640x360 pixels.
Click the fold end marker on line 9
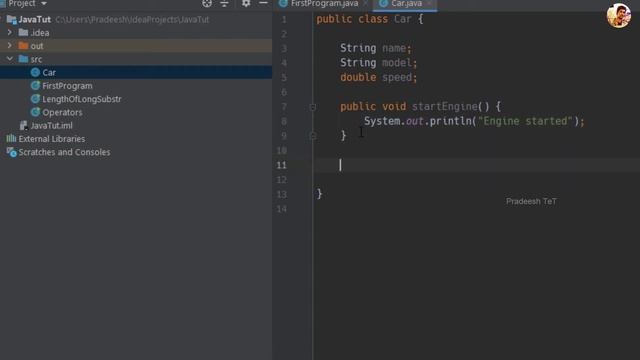pyautogui.click(x=313, y=136)
